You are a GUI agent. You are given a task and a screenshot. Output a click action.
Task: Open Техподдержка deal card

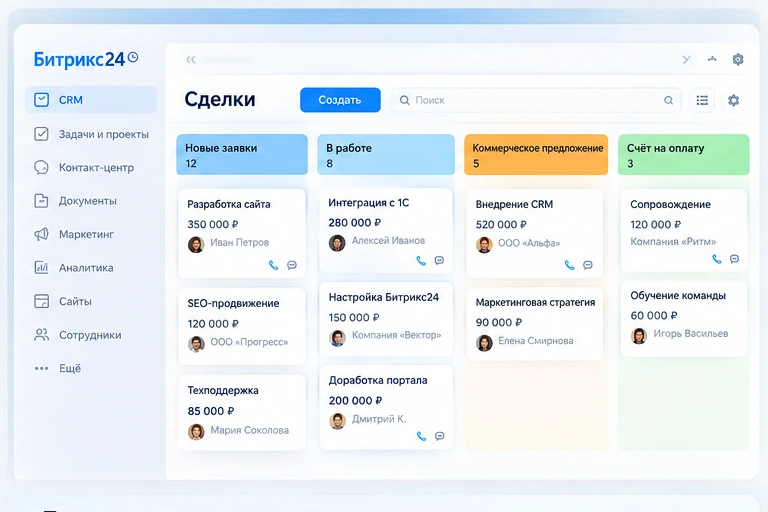[242, 413]
